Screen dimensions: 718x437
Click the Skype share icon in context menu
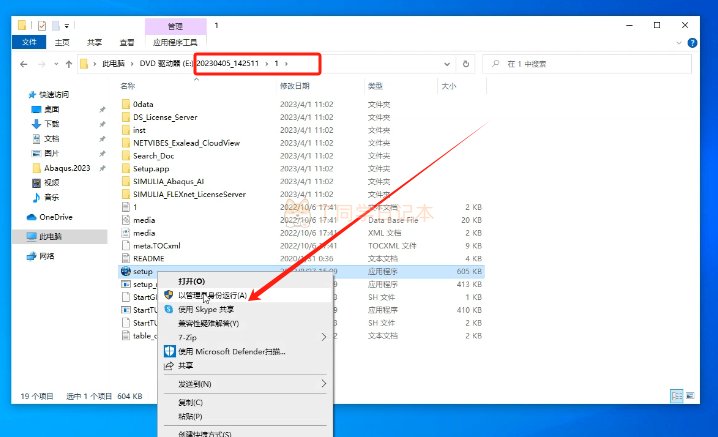169,310
